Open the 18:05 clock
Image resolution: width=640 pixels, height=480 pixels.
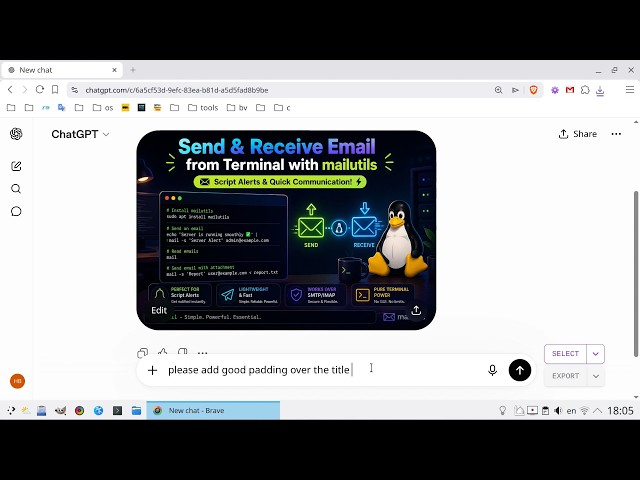point(620,411)
